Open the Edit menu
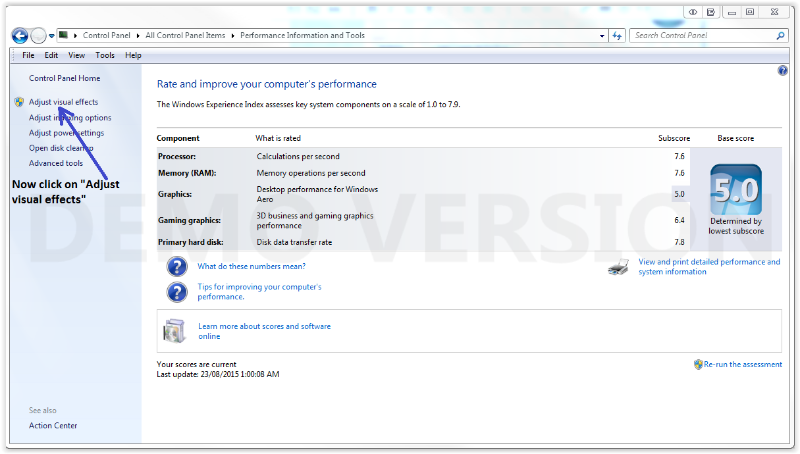The width and height of the screenshot is (800, 454). coord(51,55)
